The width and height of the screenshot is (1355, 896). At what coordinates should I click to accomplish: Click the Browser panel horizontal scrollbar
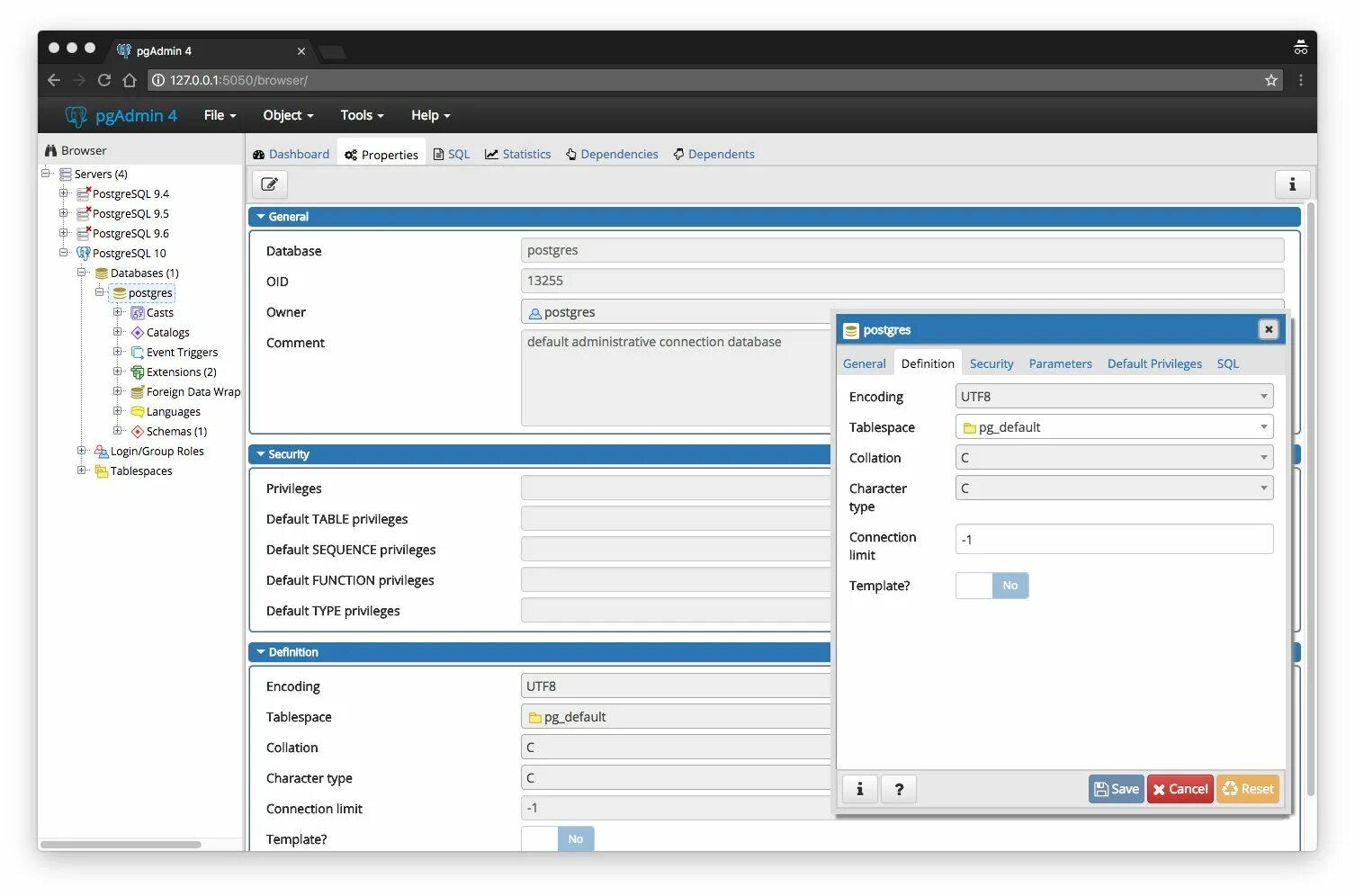point(121,845)
